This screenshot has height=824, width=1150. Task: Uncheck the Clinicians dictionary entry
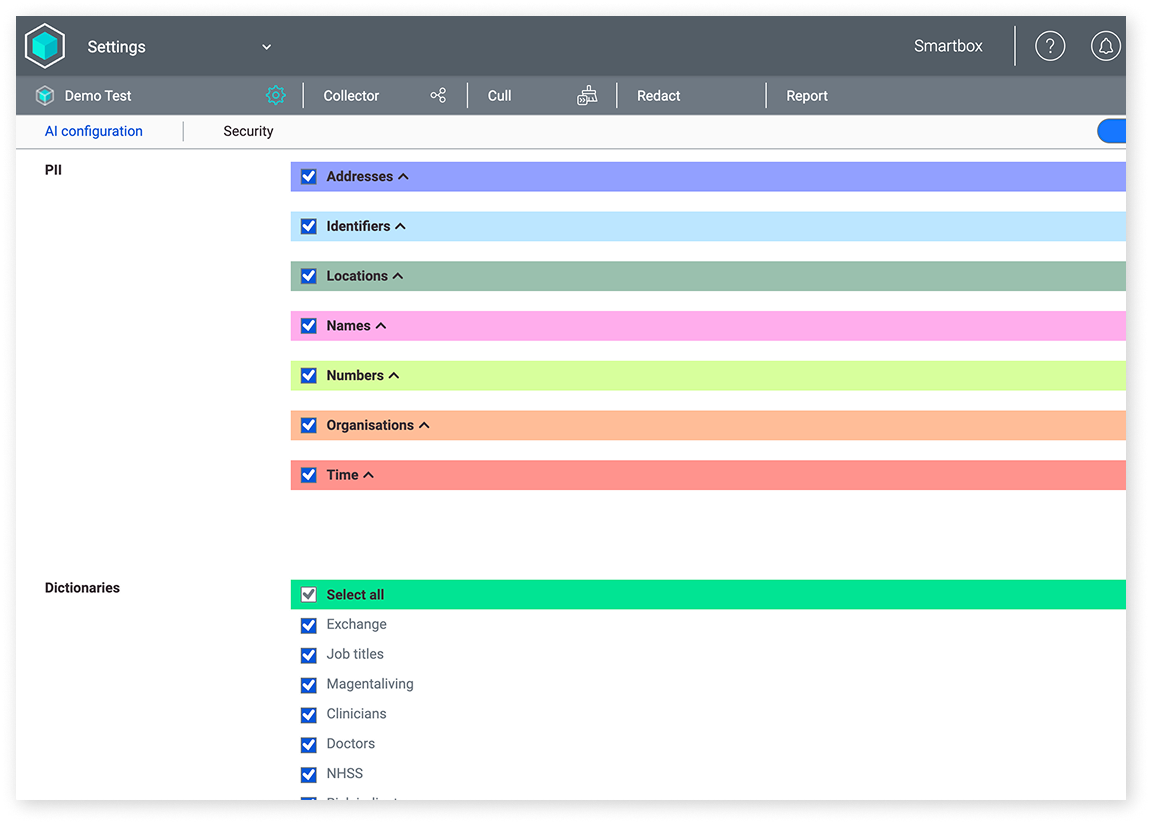[308, 714]
